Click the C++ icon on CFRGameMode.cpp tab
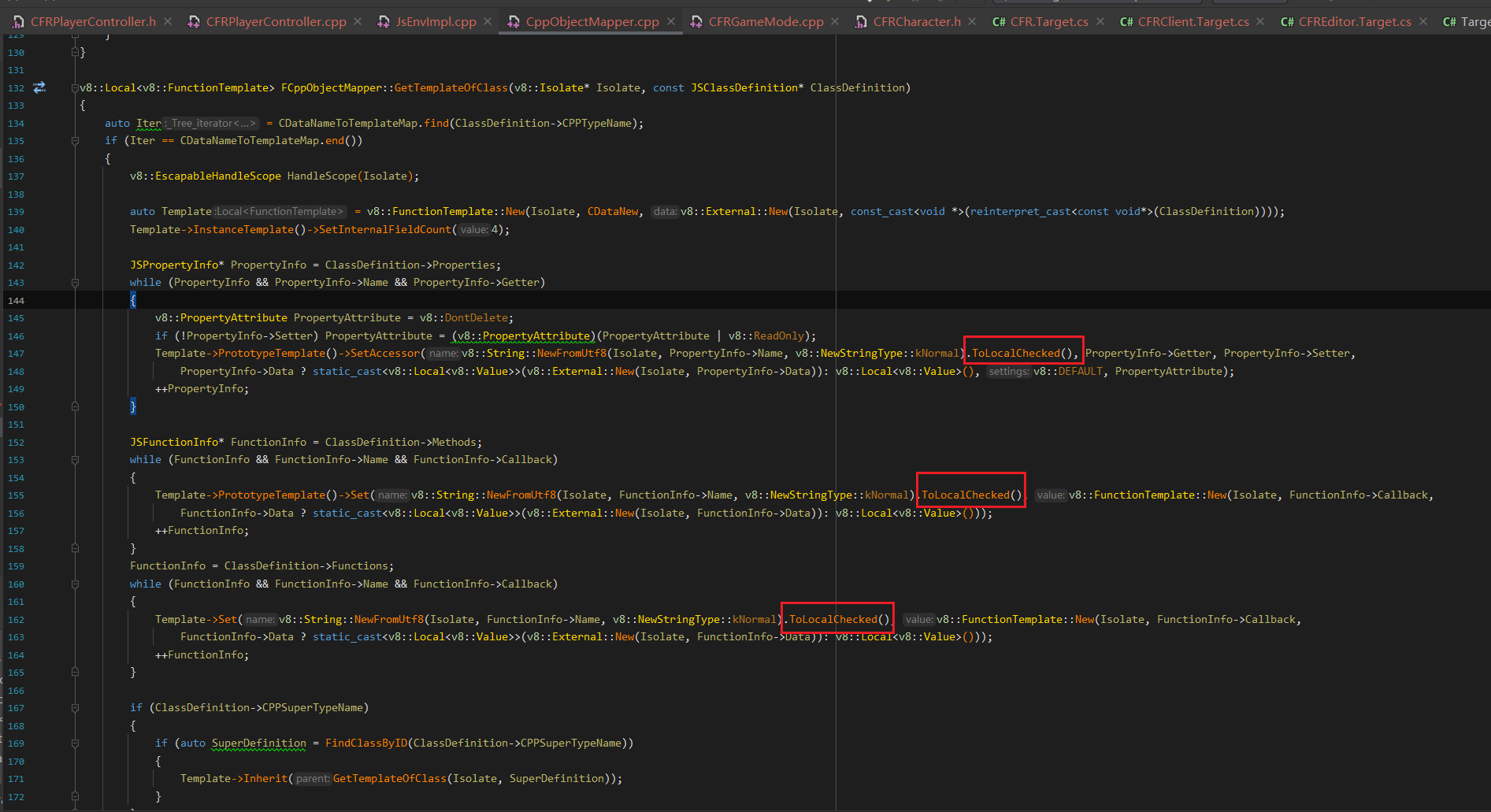The width and height of the screenshot is (1491, 812). (695, 21)
